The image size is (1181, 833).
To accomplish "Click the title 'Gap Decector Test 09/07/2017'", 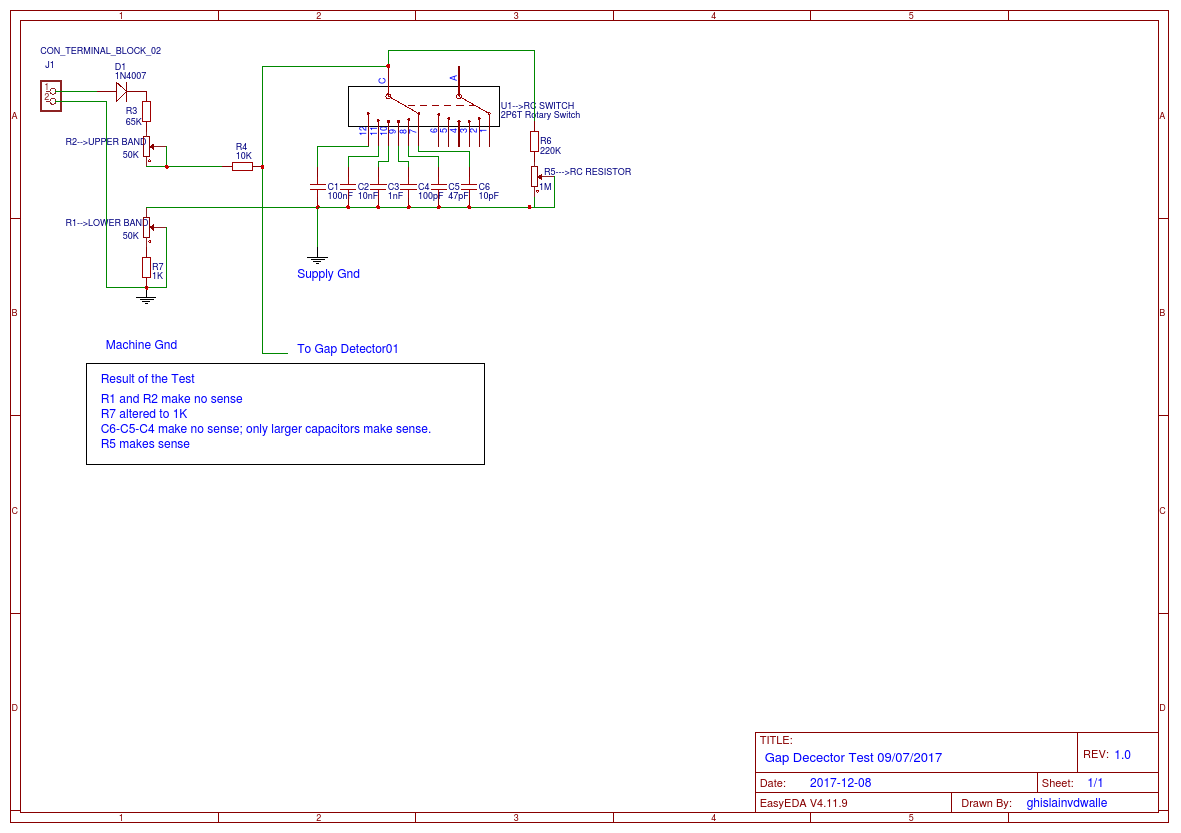I will coord(853,758).
